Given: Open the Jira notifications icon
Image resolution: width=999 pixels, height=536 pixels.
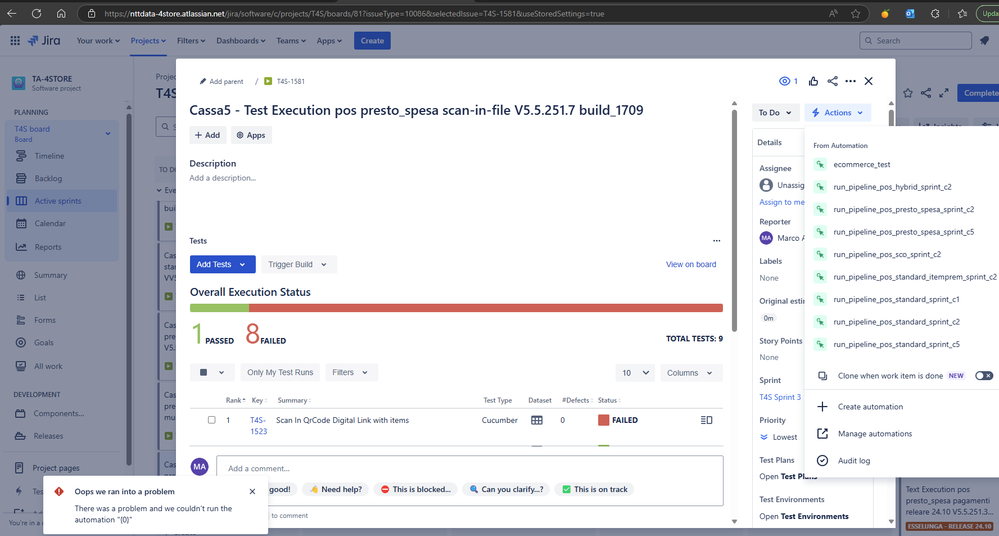Looking at the screenshot, I should (x=985, y=40).
